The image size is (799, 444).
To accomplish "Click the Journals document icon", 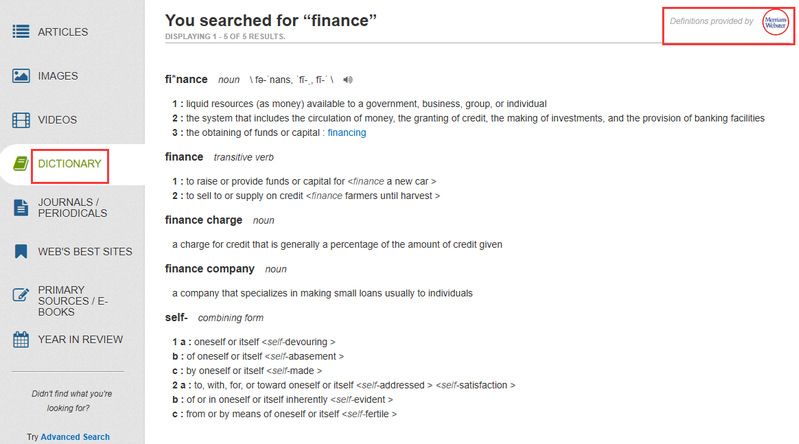I will click(x=21, y=207).
